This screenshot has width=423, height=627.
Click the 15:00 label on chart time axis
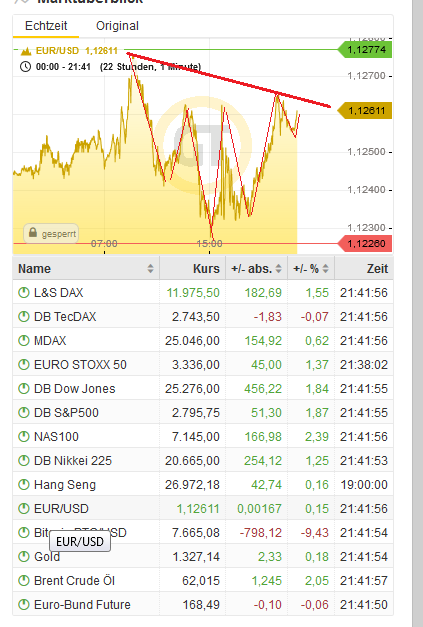click(210, 244)
